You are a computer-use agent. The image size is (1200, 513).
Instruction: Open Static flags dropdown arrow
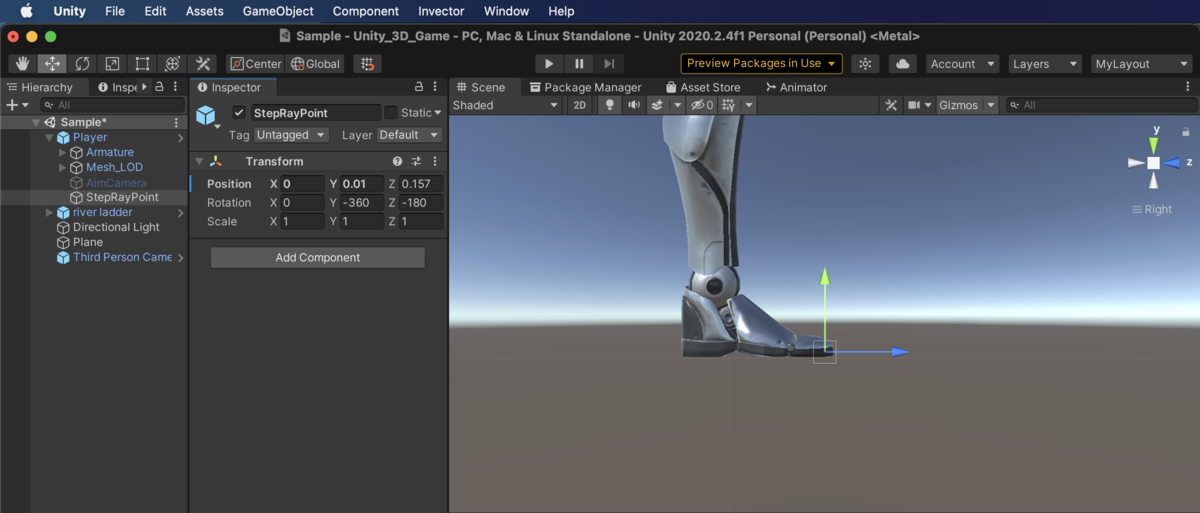coord(438,113)
